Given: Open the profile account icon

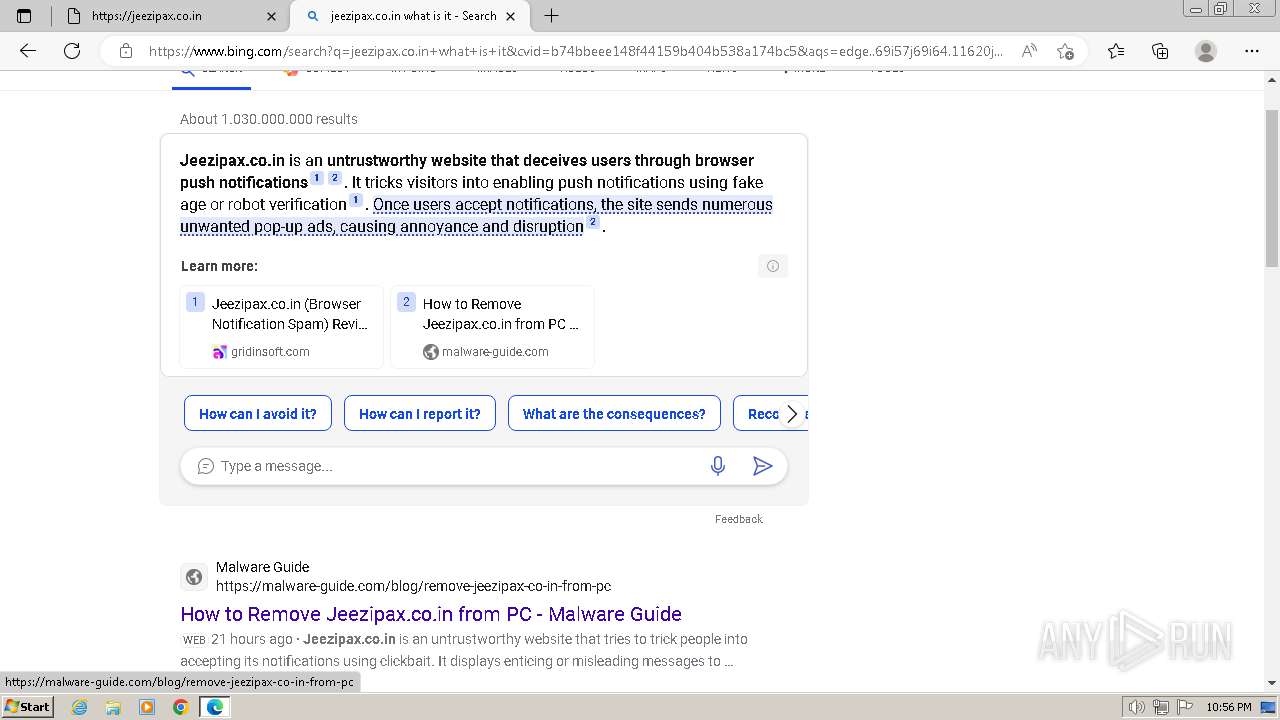Looking at the screenshot, I should pos(1206,51).
